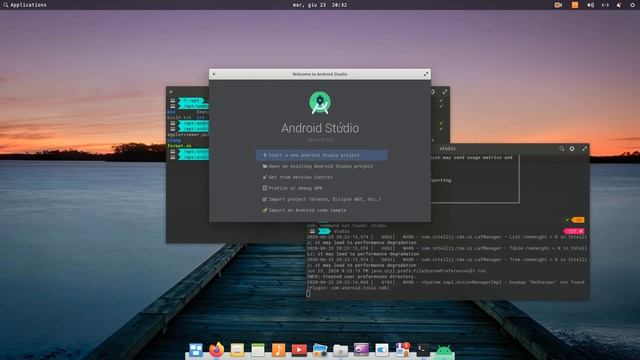The width and height of the screenshot is (640, 360).
Task: Open the purple app icon in the dock
Action: click(361, 350)
